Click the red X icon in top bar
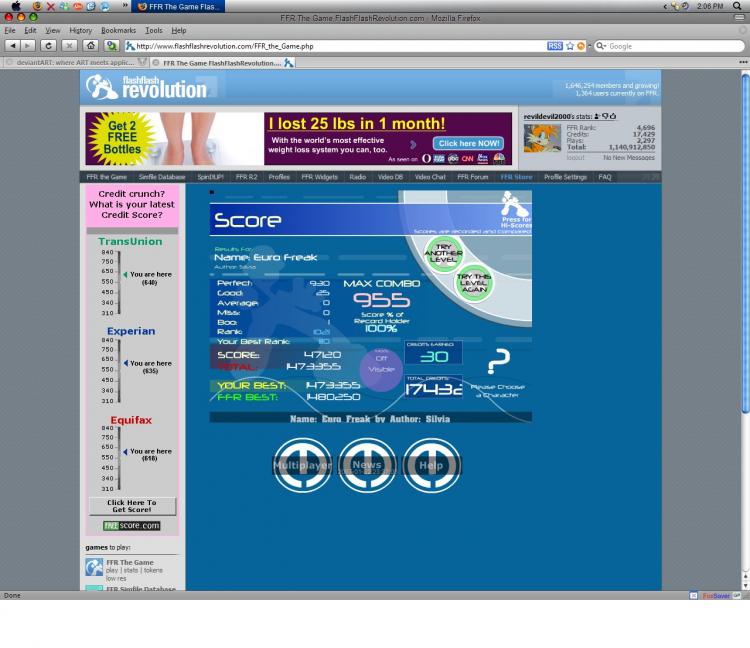The width and height of the screenshot is (750, 648). pyautogui.click(x=50, y=6)
